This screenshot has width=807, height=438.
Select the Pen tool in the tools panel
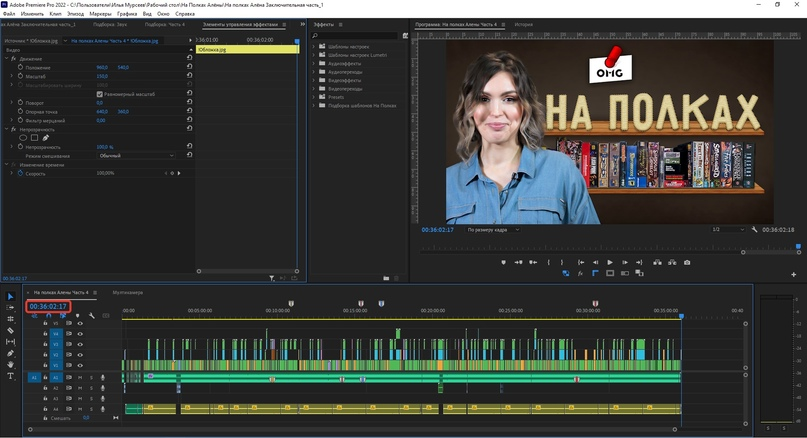pos(11,353)
